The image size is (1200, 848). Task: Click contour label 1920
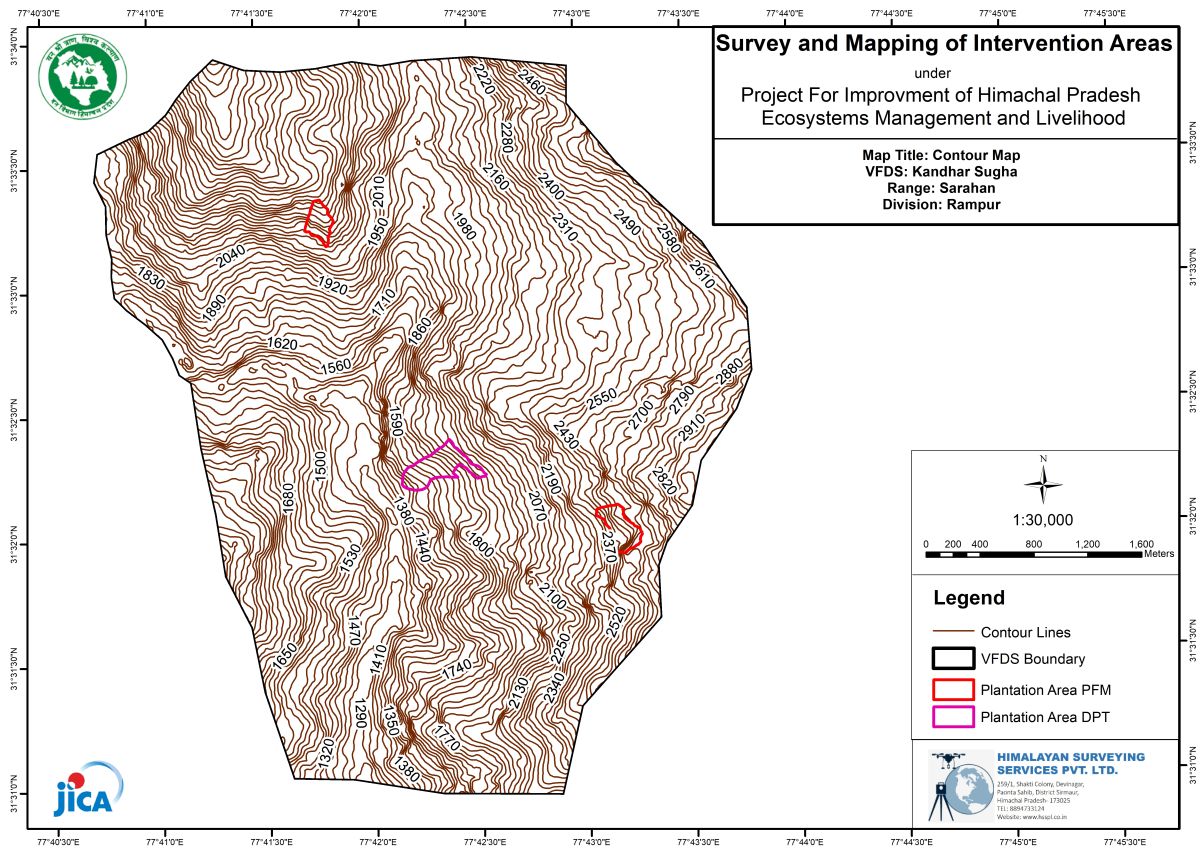[x=333, y=288]
